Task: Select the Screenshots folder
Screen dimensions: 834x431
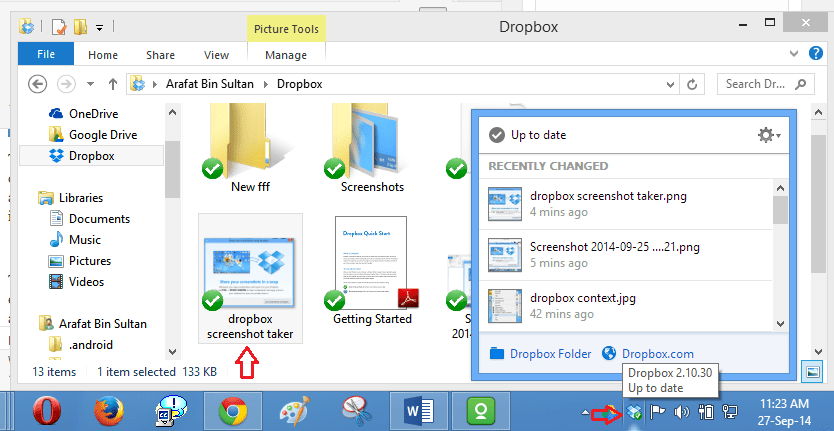Action: (x=371, y=149)
